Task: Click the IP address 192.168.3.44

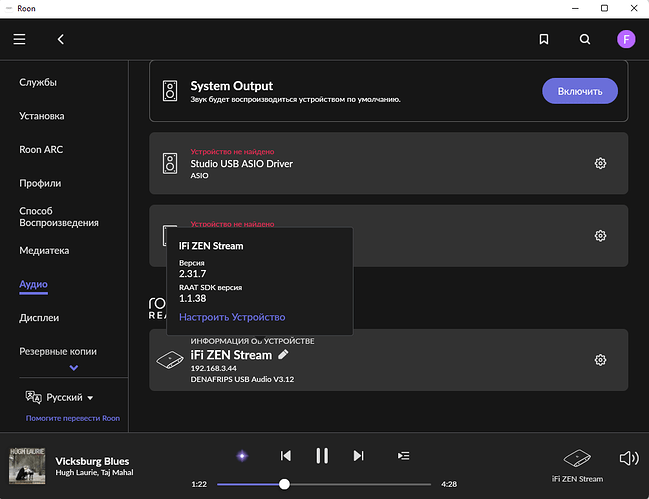Action: 214,368
